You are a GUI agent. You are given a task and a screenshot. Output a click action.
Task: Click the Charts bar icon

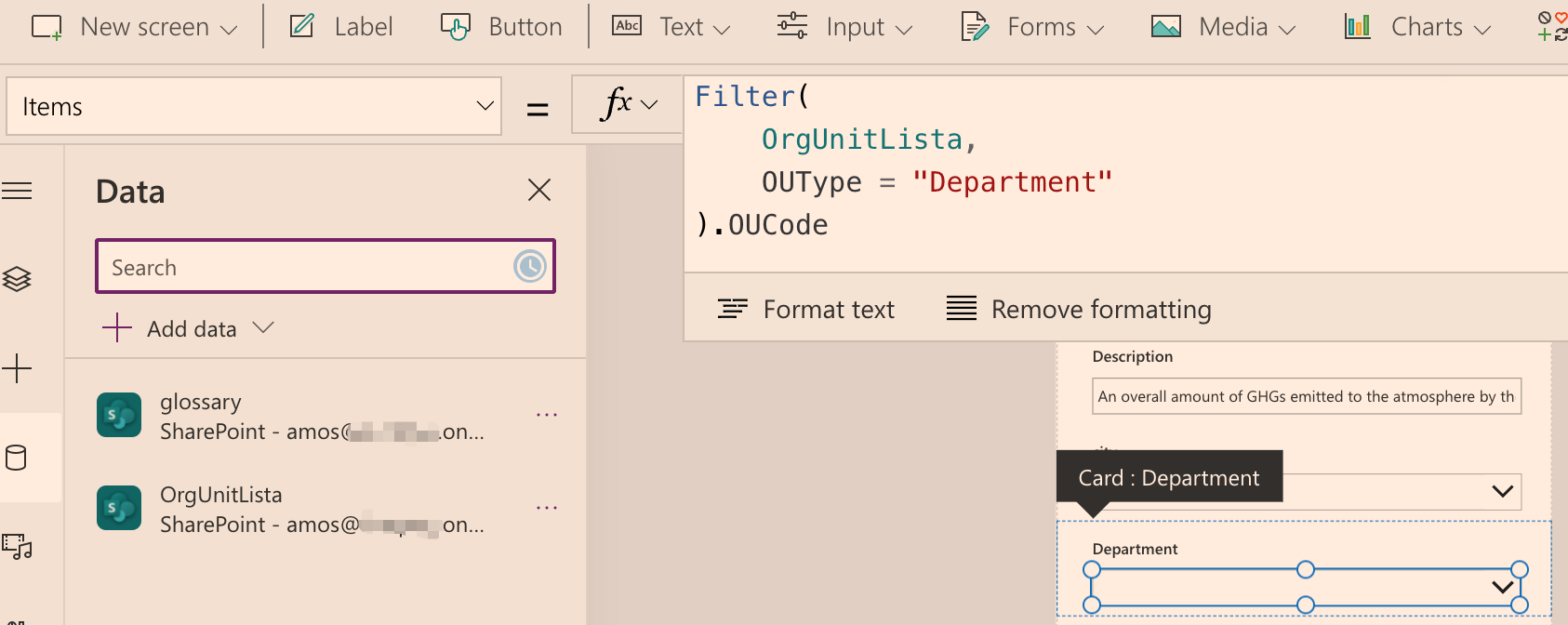pos(1358,26)
